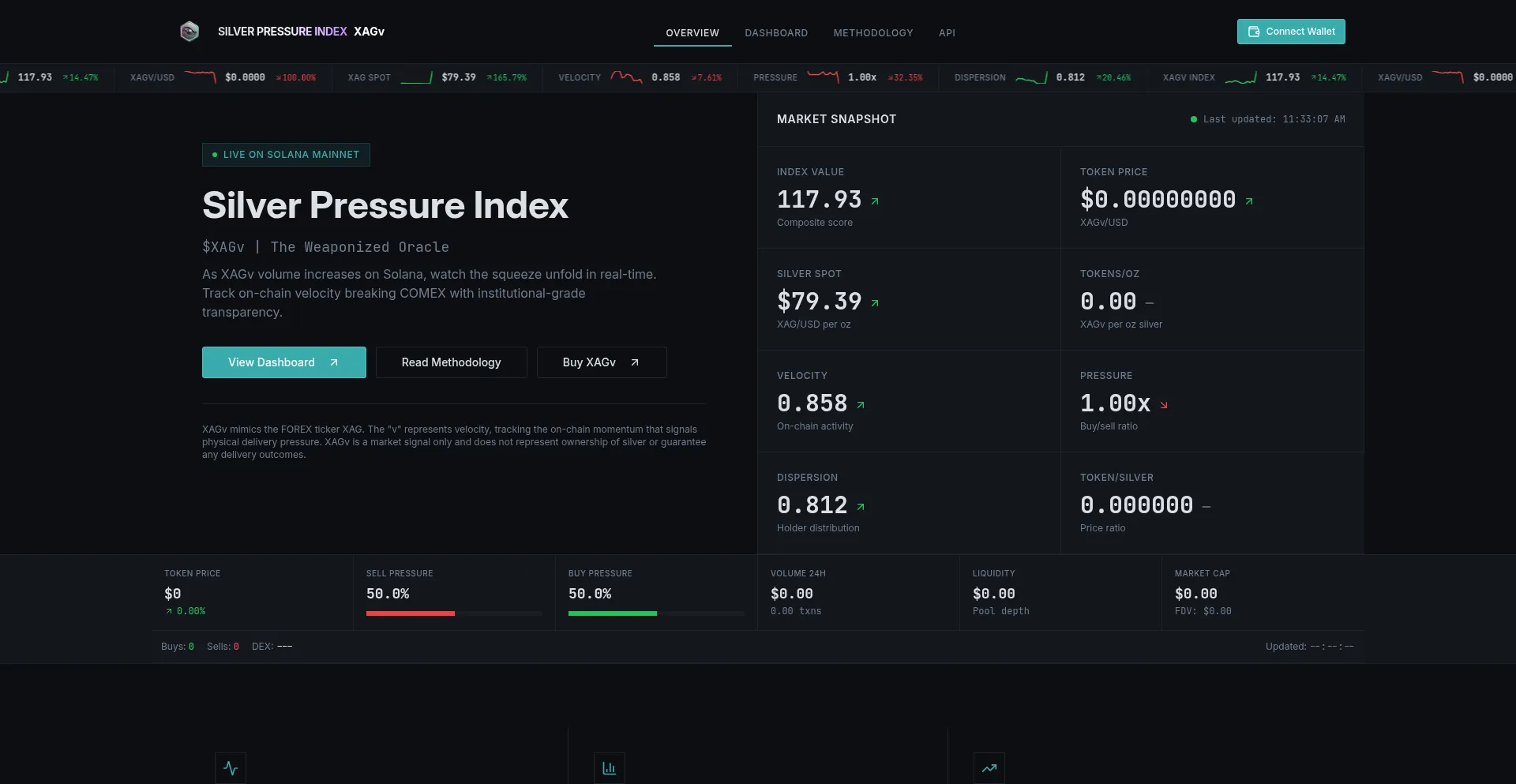Image resolution: width=1516 pixels, height=784 pixels.
Task: Click the Silver Pressure Index main heading
Action: click(x=385, y=205)
